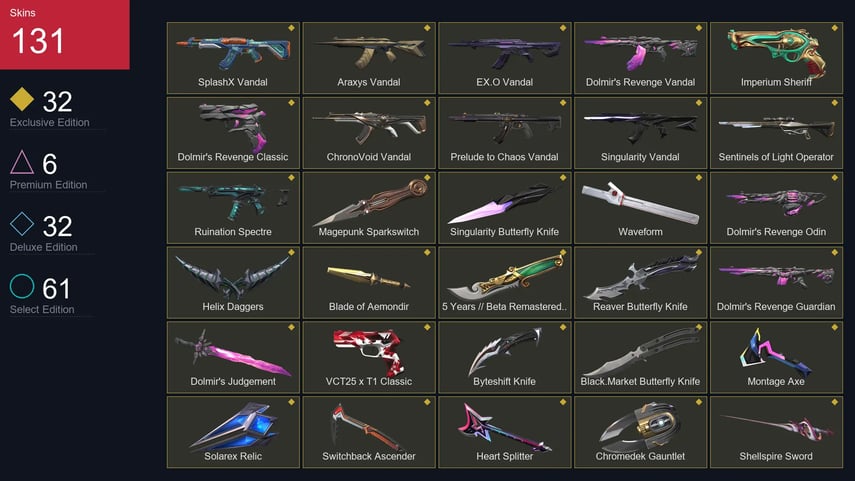Click the gold diamond badge on Waveform card
Image resolution: width=855 pixels, height=481 pixels.
[x=699, y=177]
